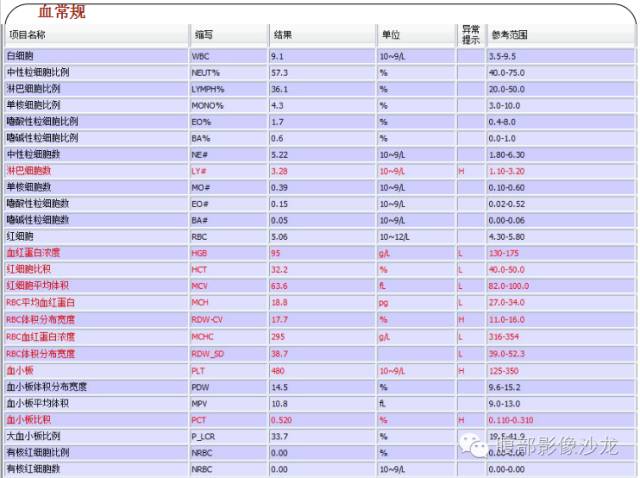
Task: Select the 嗜碱性粒细胞比例 row name
Action: 42,138
